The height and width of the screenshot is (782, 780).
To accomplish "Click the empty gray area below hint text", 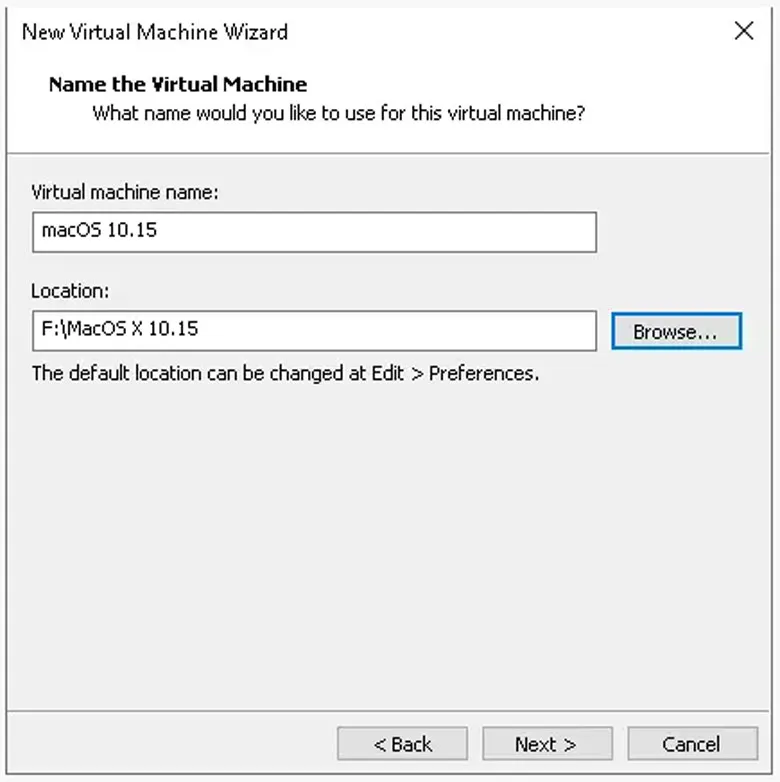I will pos(390,540).
